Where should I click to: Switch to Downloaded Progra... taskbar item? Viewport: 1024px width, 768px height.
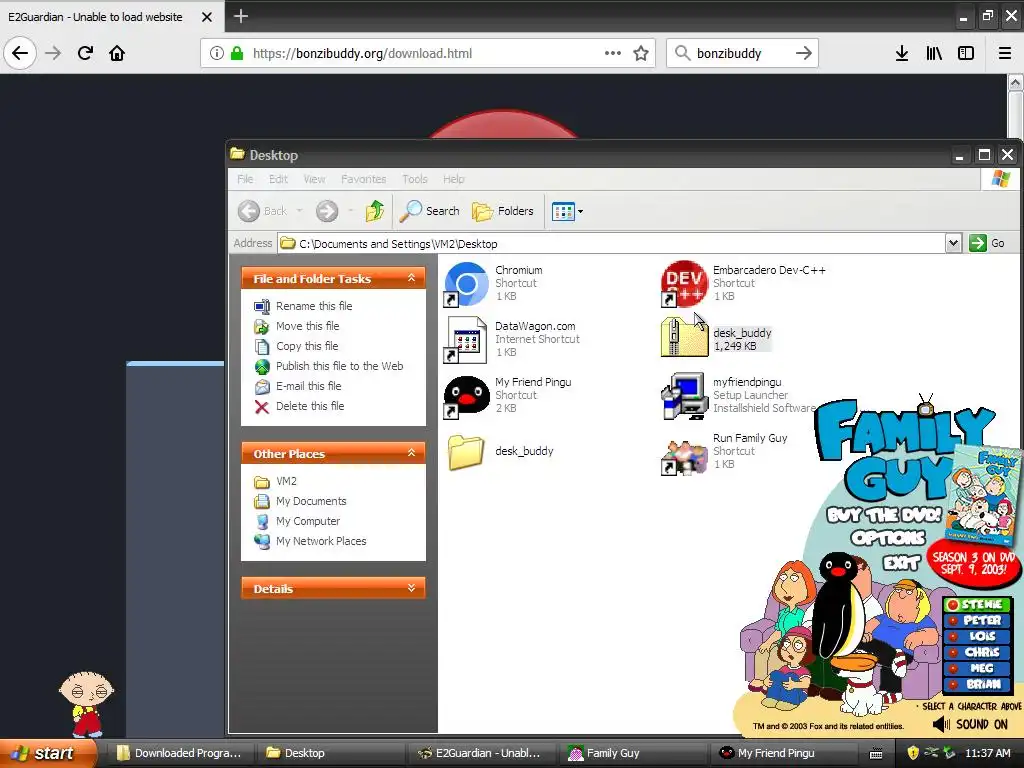179,753
